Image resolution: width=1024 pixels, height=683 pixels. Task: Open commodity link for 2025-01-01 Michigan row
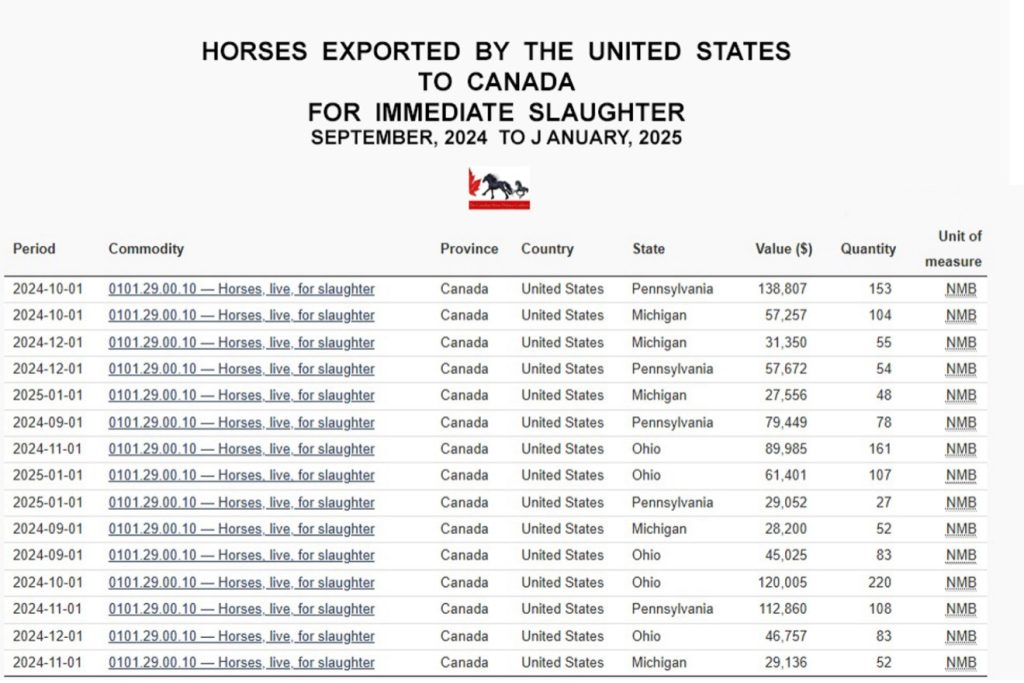241,396
